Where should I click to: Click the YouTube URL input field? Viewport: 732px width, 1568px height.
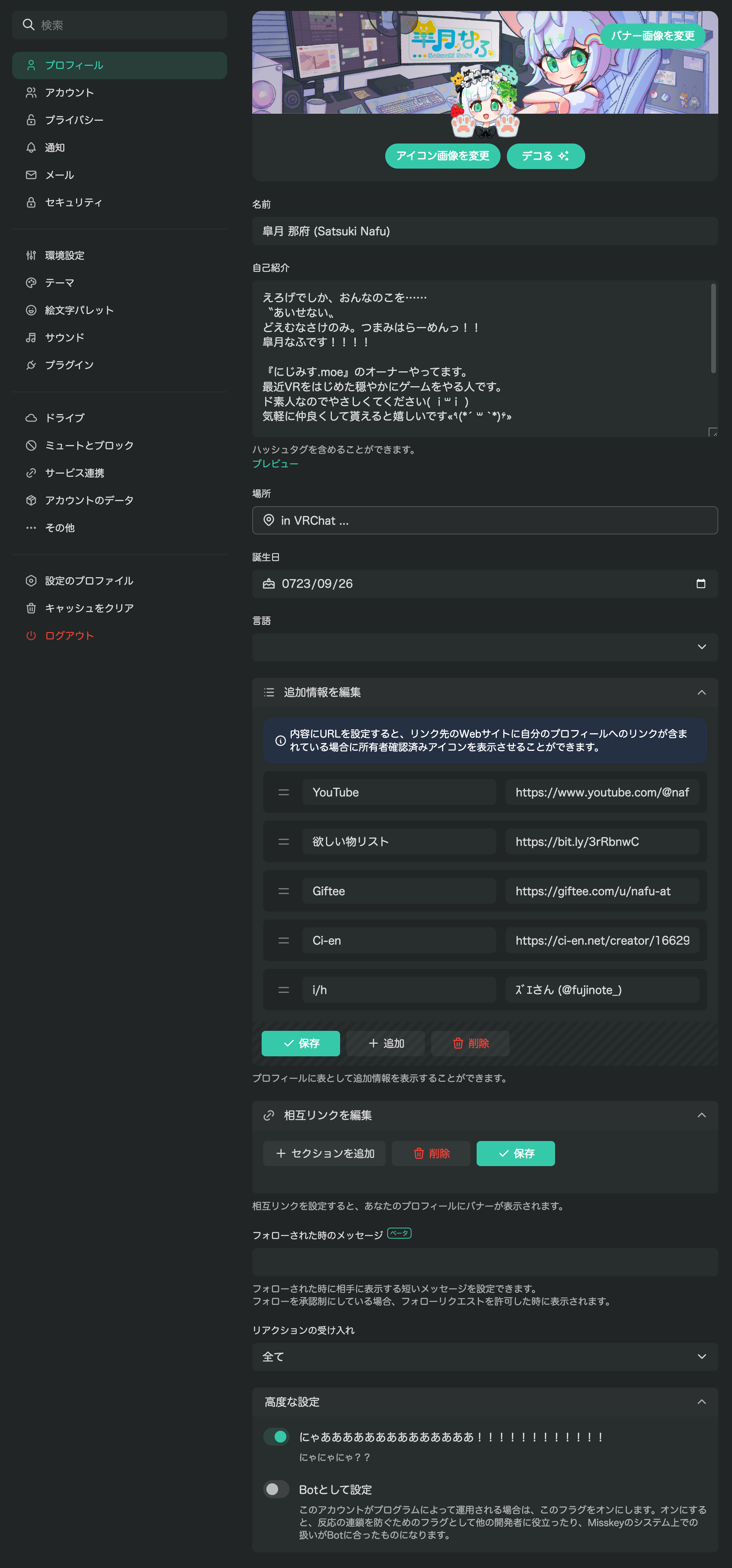point(602,792)
